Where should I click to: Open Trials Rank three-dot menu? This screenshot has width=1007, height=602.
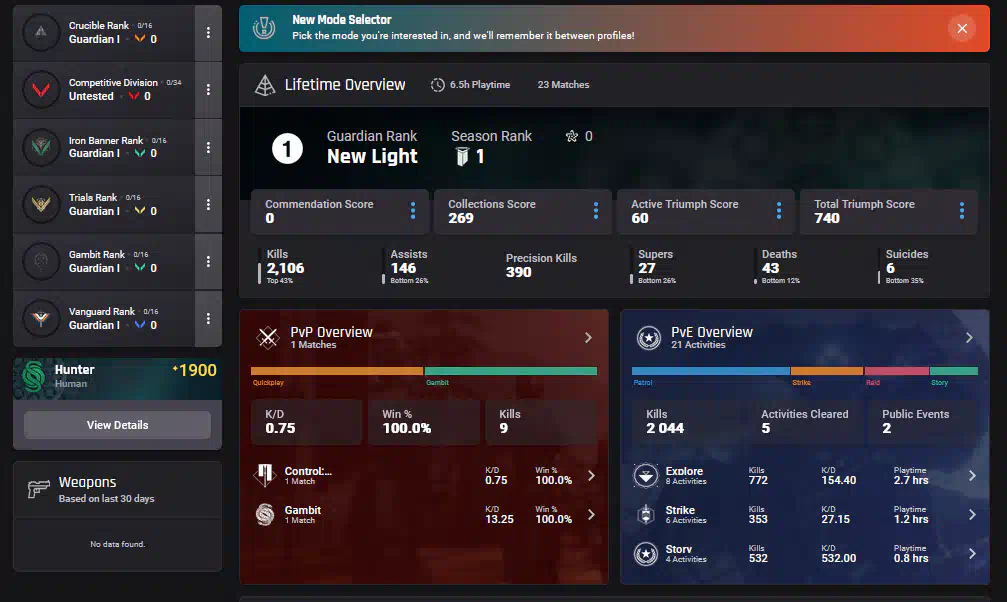click(x=208, y=204)
